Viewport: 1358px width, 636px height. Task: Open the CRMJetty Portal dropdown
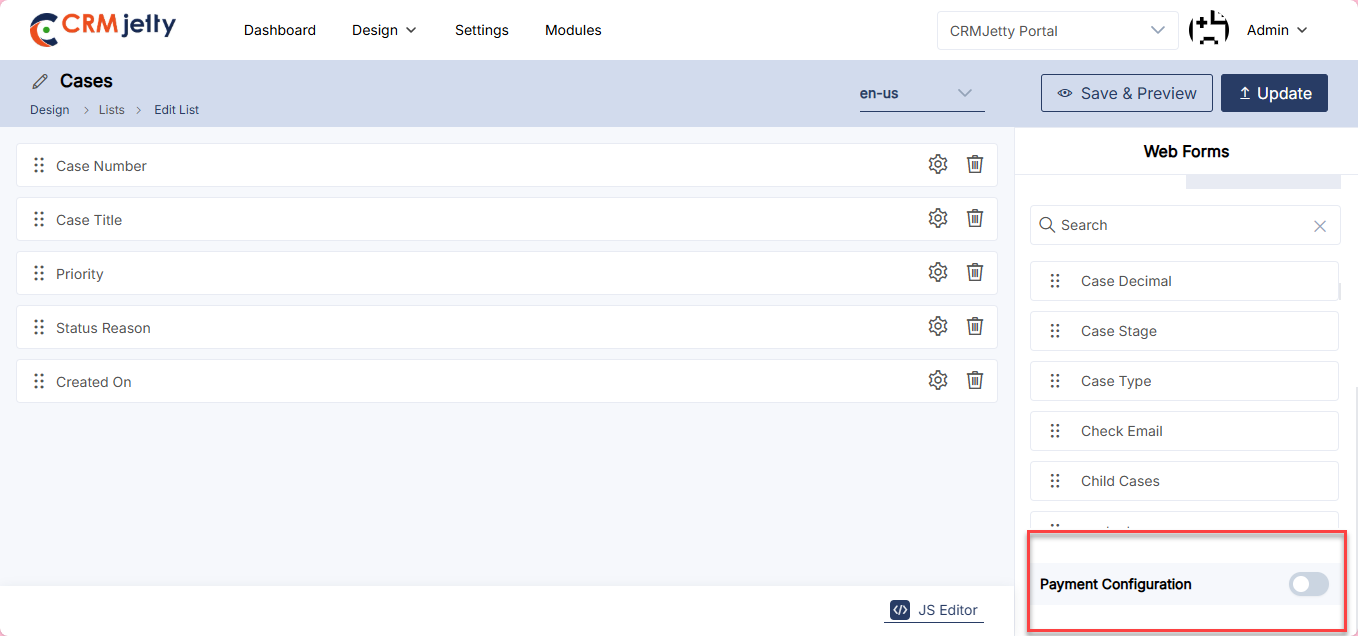click(x=1057, y=30)
